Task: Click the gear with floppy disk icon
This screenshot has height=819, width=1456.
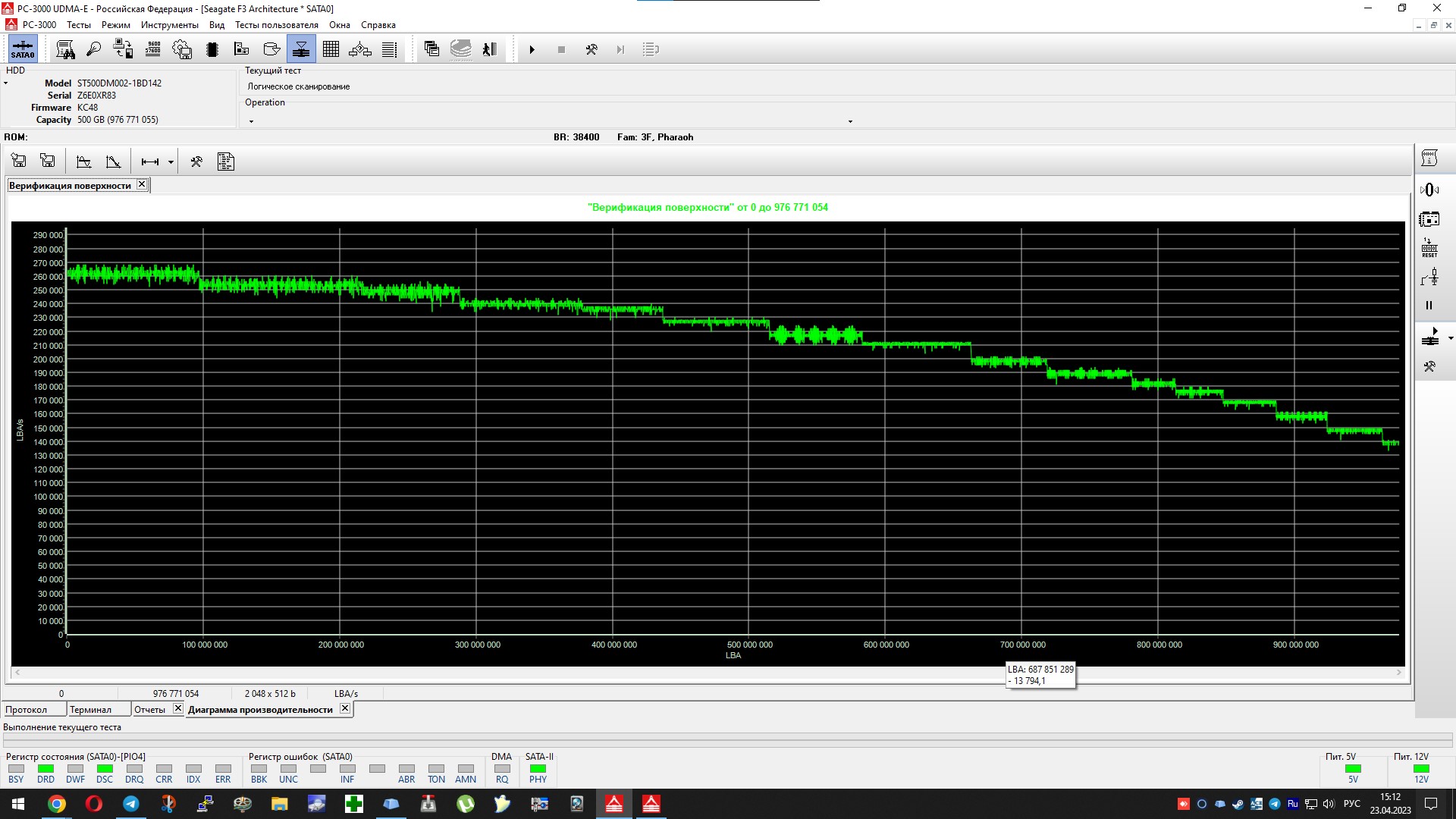Action: (182, 49)
